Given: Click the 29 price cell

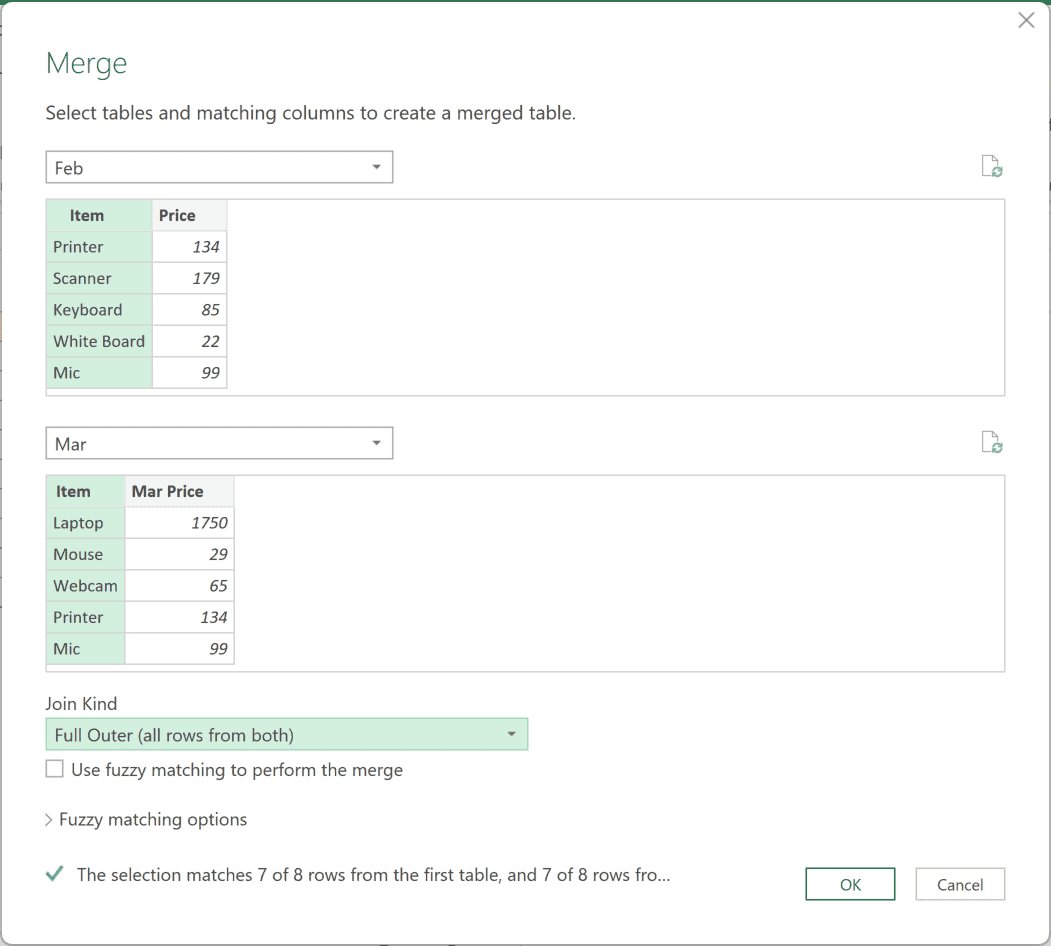Looking at the screenshot, I should [180, 554].
